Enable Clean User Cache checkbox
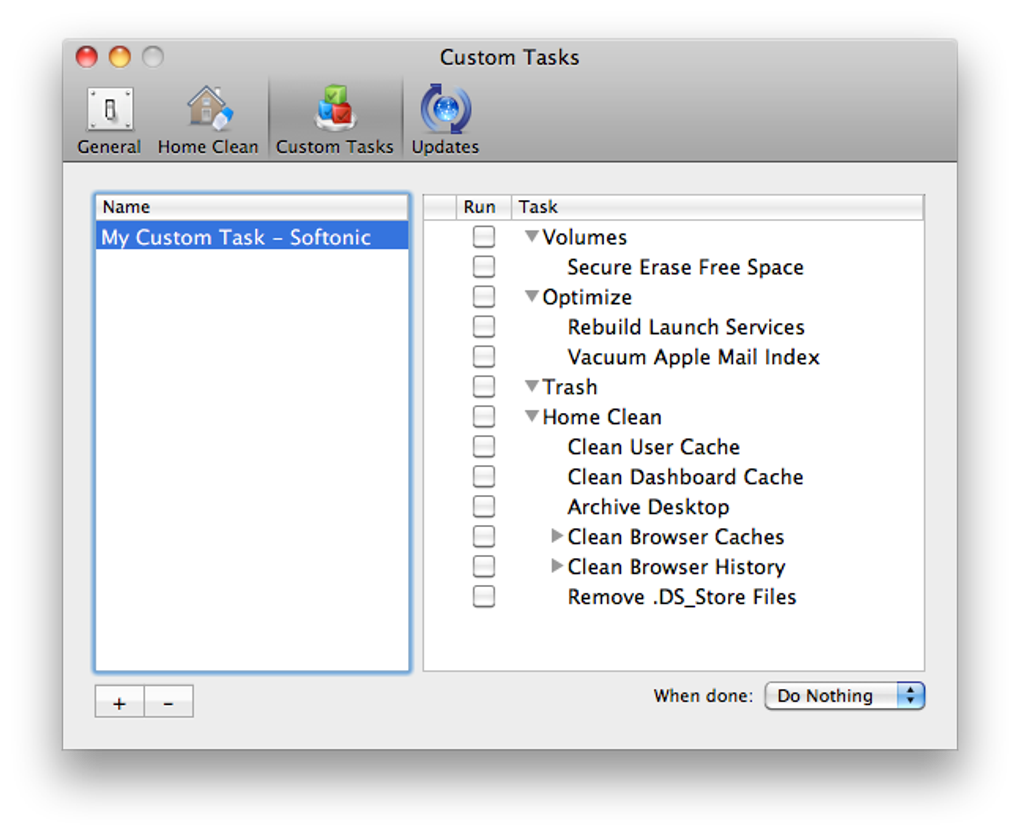 (483, 446)
